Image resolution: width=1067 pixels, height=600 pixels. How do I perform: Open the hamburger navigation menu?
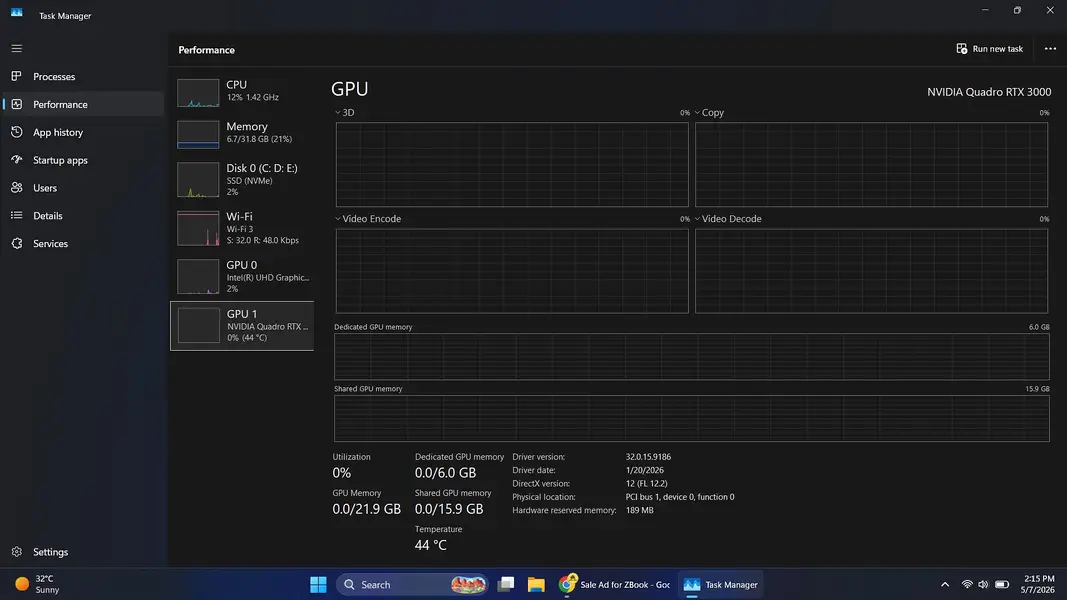tap(16, 48)
